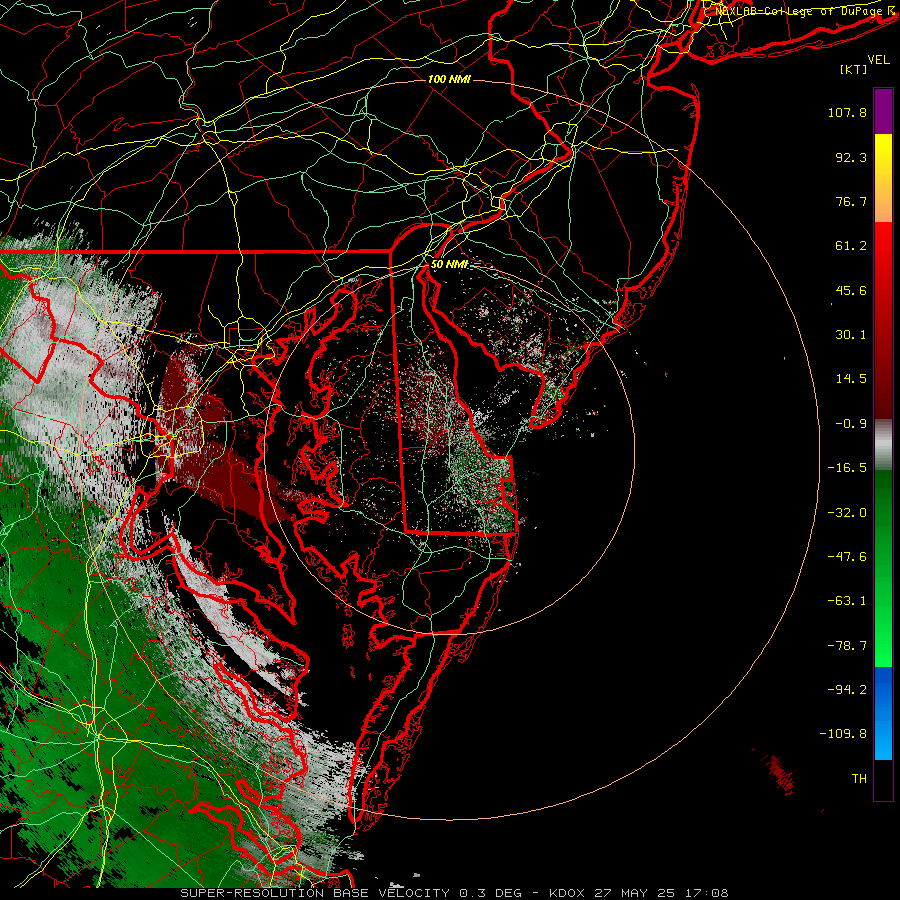Click the 45.6 velocity scale value
Screen dimensions: 900x900
(851, 290)
